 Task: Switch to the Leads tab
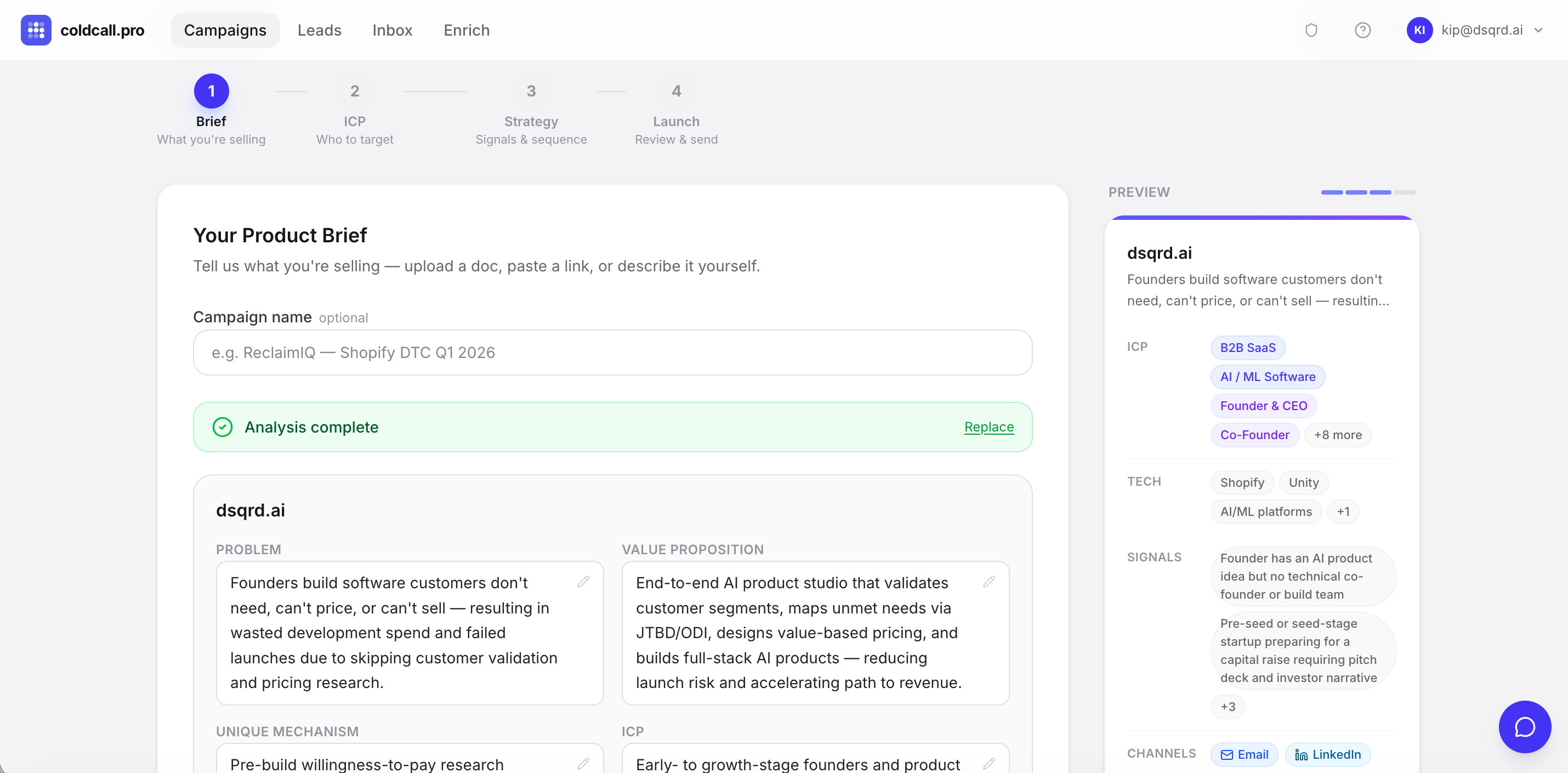(319, 30)
